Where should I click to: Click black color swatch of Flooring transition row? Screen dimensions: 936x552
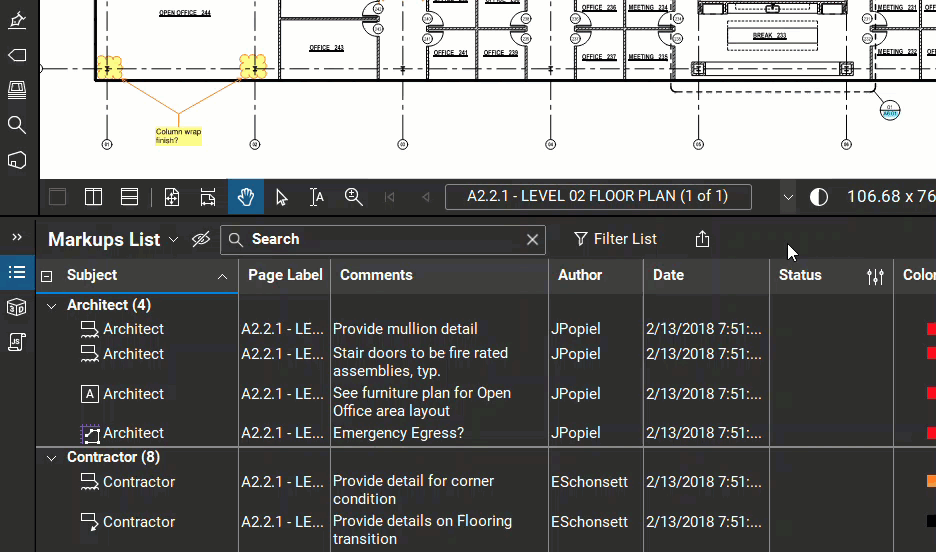tap(931, 521)
